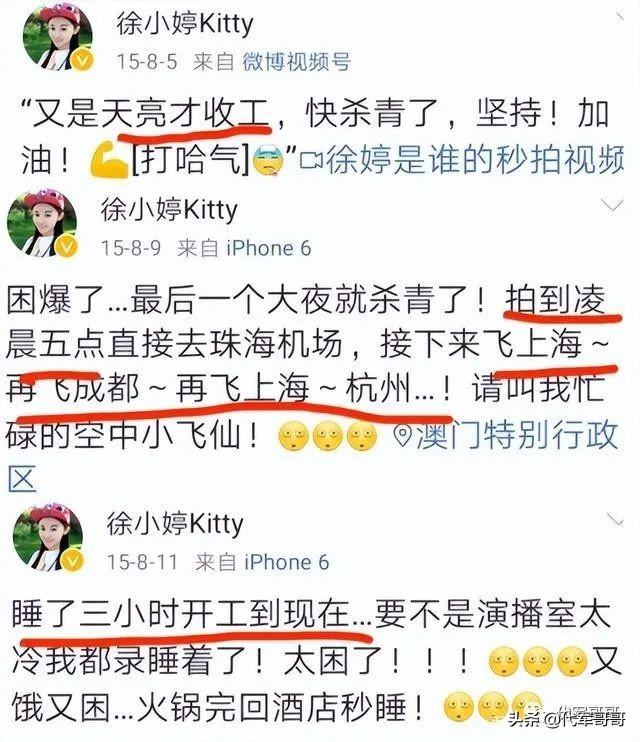The image size is (640, 742).
Task: Click location pin icon before 澳门
Action: [x=403, y=435]
